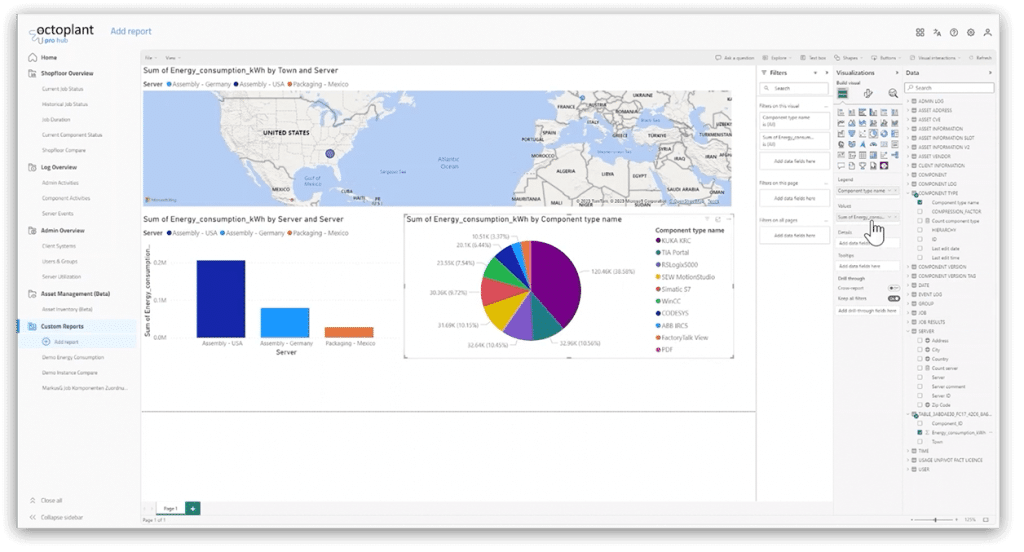Expand the ASSET INFORMATION table
Image resolution: width=1024 pixels, height=552 pixels.
coord(908,129)
